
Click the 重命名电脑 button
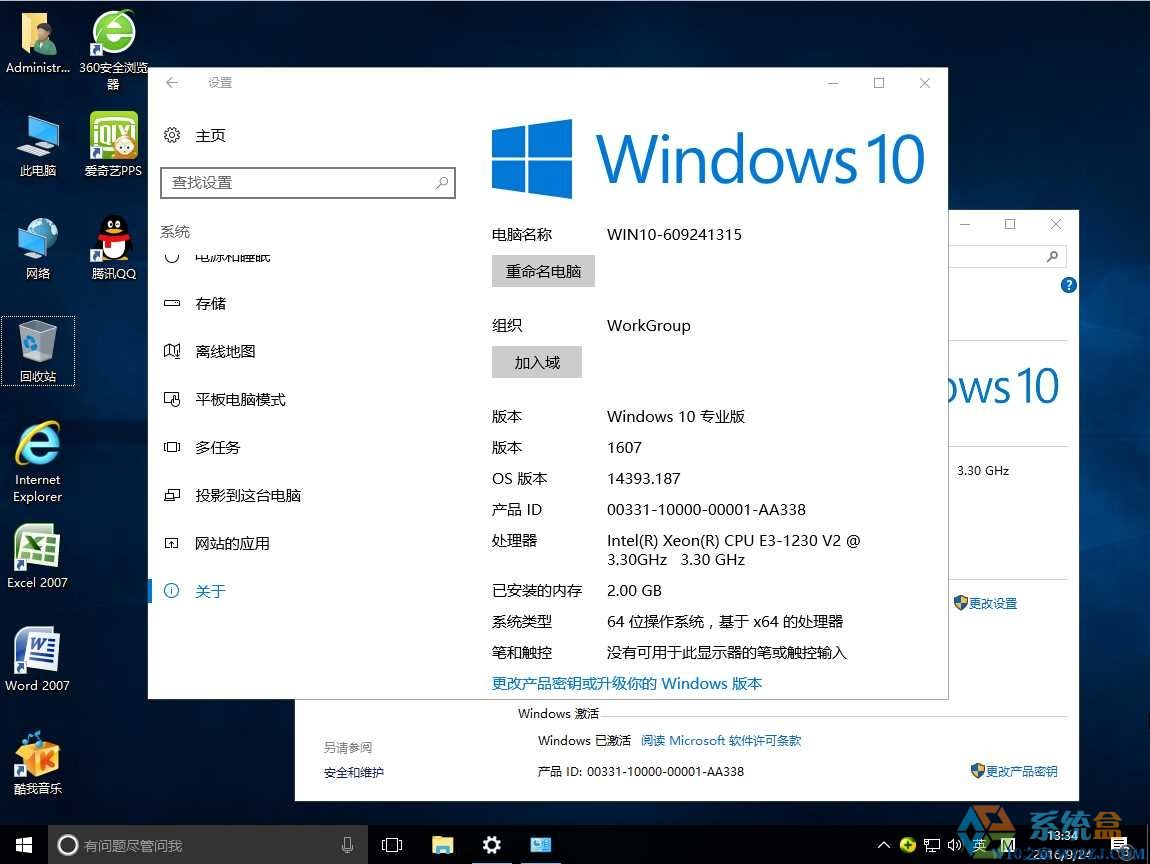point(543,271)
